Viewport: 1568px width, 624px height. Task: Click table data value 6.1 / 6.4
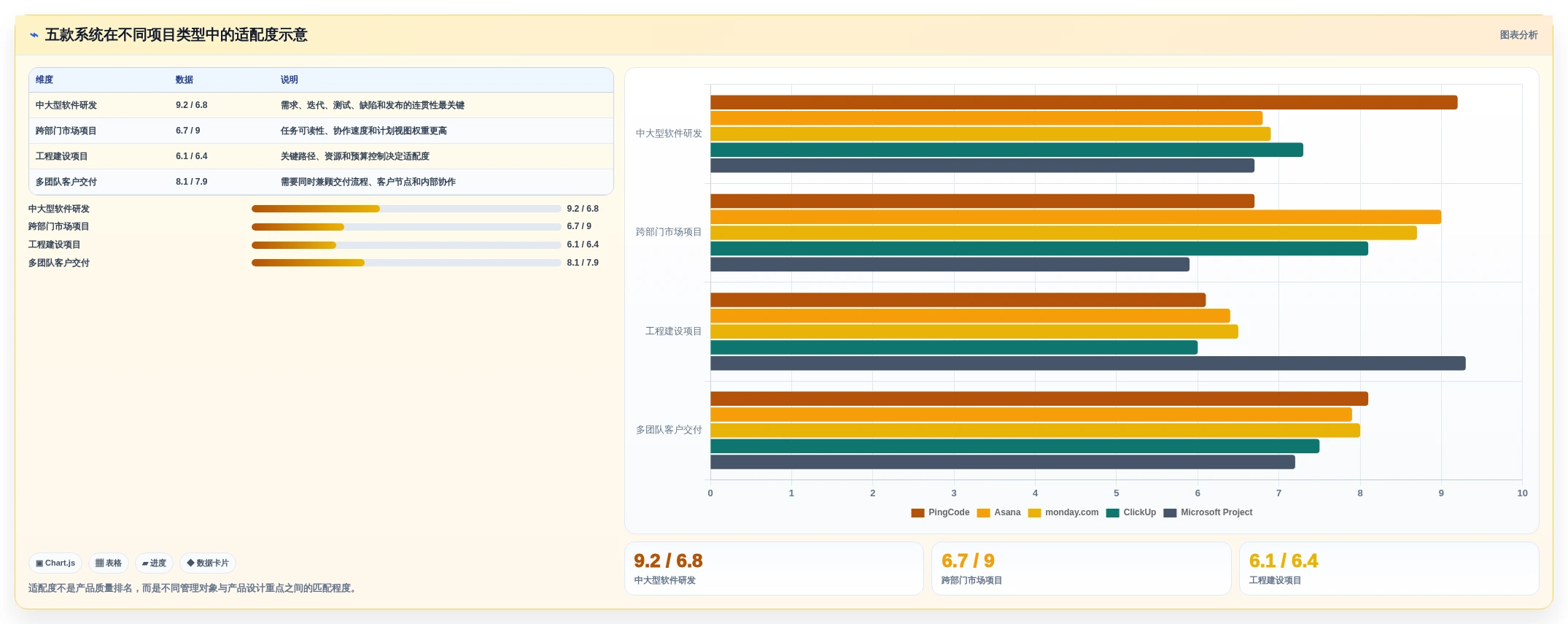click(192, 157)
